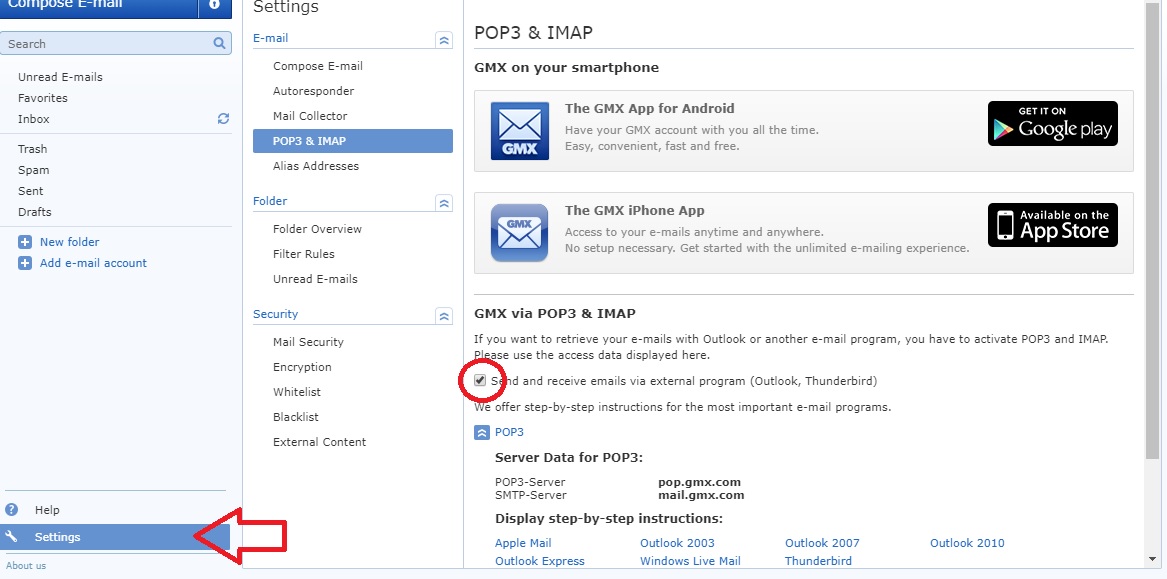
Task: Open Blacklist settings
Action: pos(295,417)
